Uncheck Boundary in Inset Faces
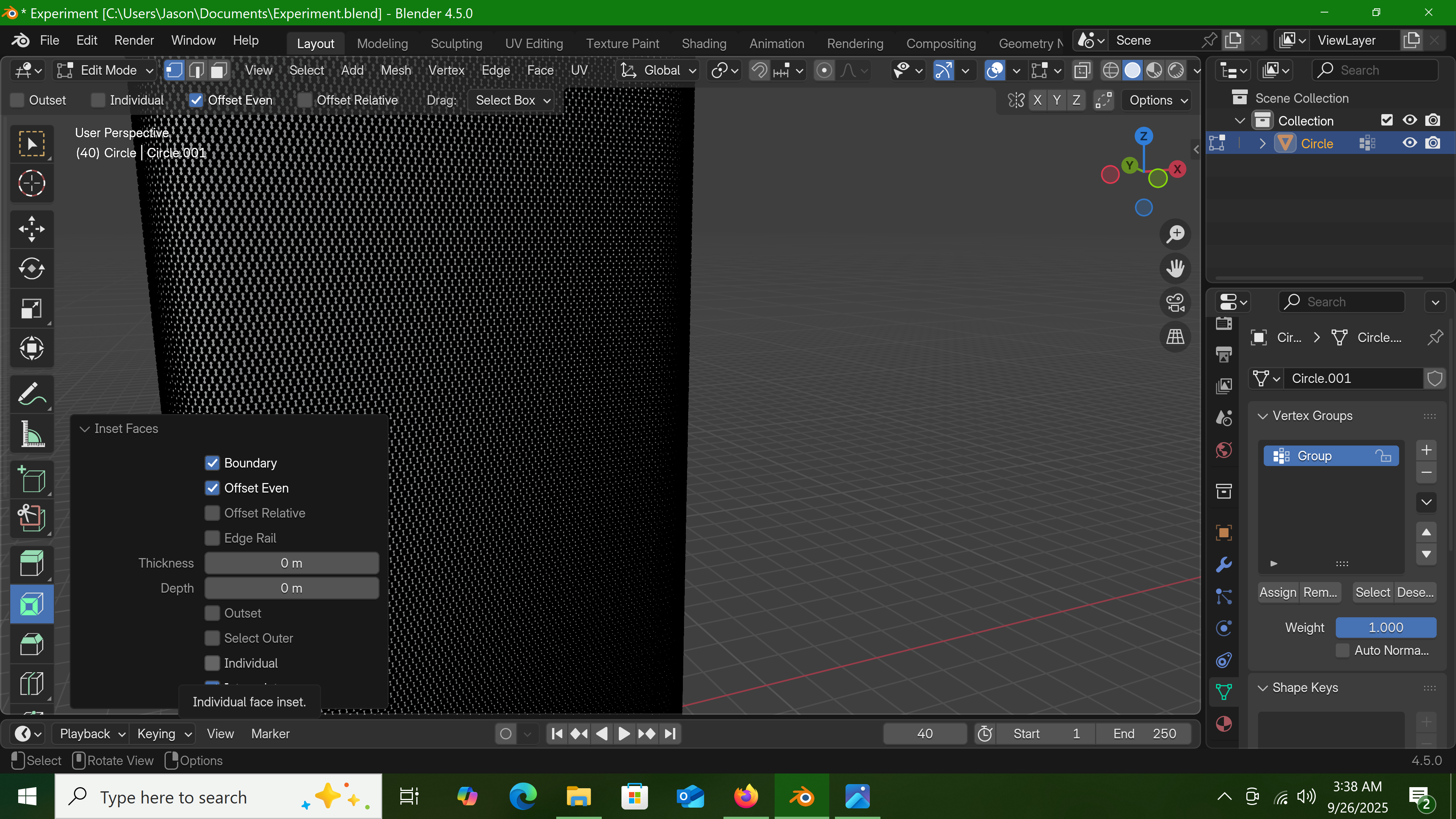 212,463
